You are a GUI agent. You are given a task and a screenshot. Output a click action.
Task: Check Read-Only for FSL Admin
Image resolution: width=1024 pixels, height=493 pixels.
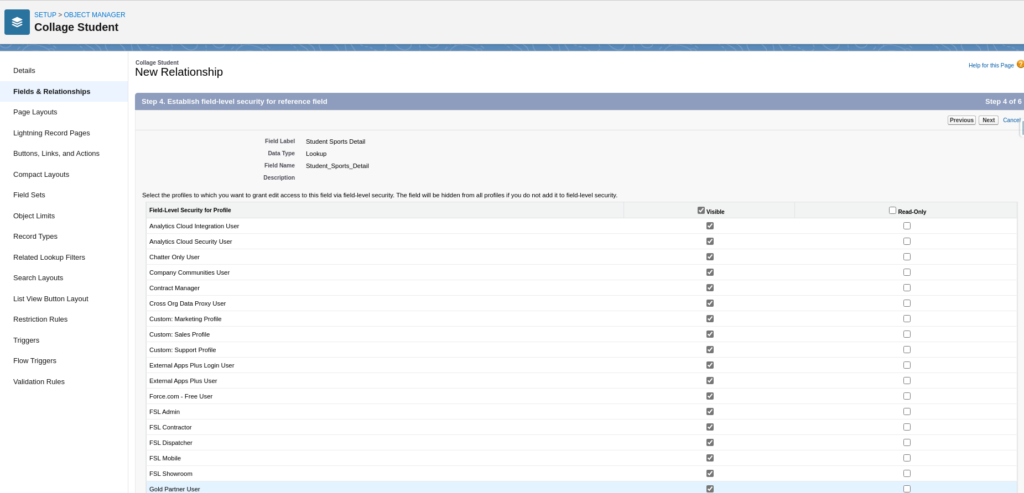[x=906, y=411]
